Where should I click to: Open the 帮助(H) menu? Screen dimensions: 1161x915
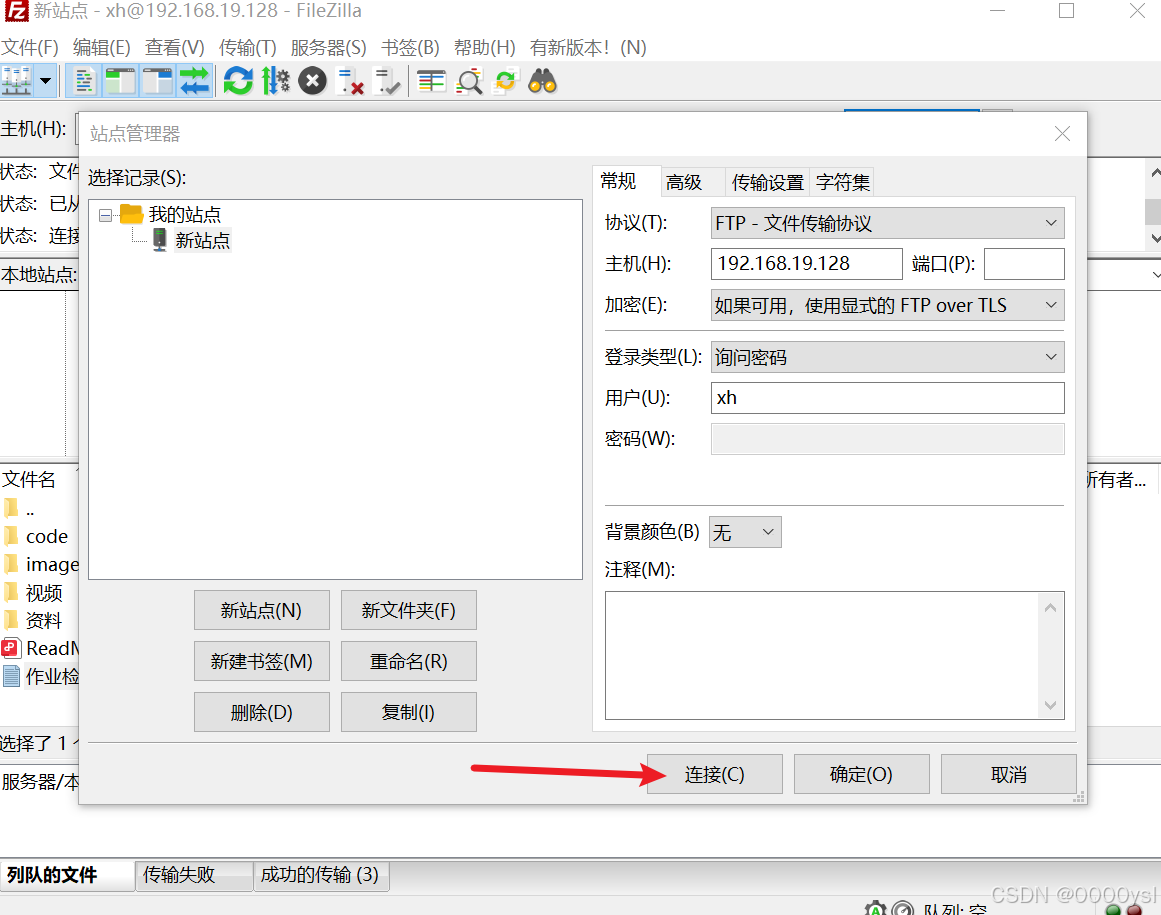coord(484,47)
